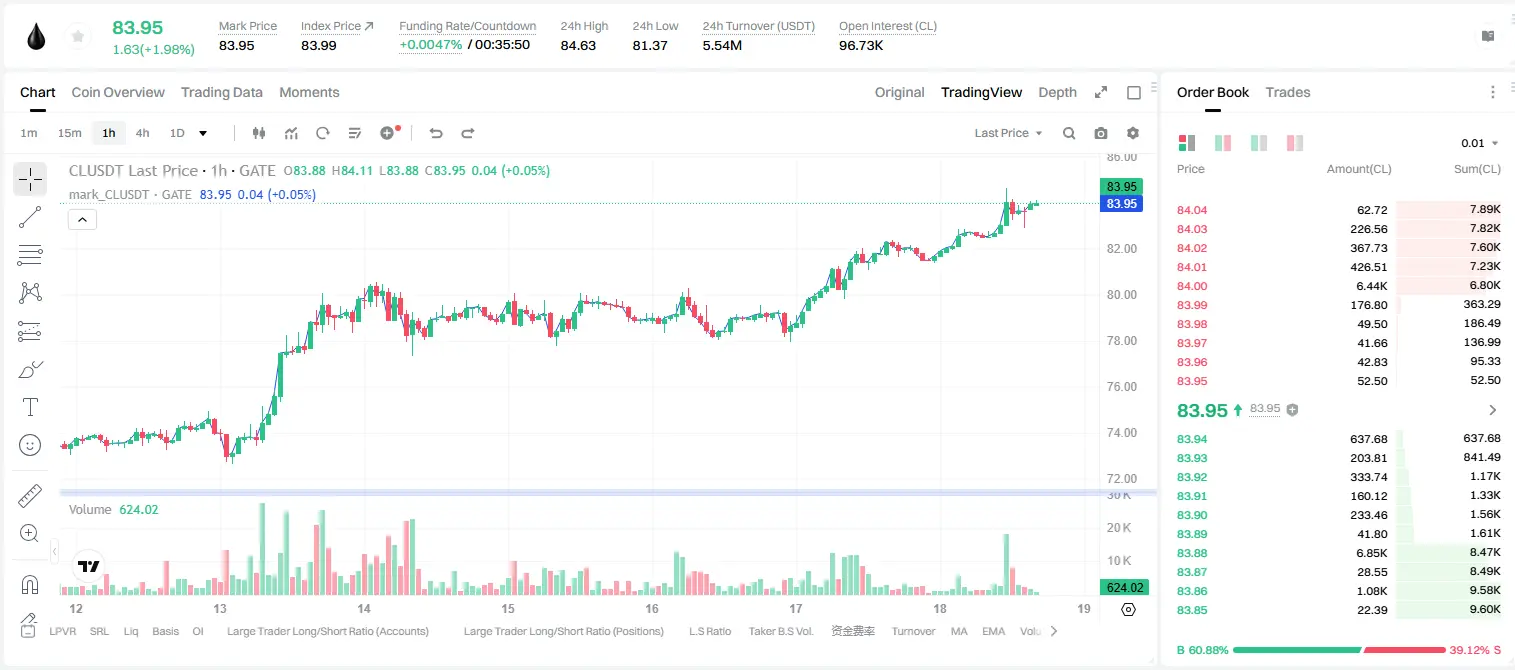Image resolution: width=1515 pixels, height=670 pixels.
Task: Choose the Text annotation tool
Action: (x=30, y=407)
